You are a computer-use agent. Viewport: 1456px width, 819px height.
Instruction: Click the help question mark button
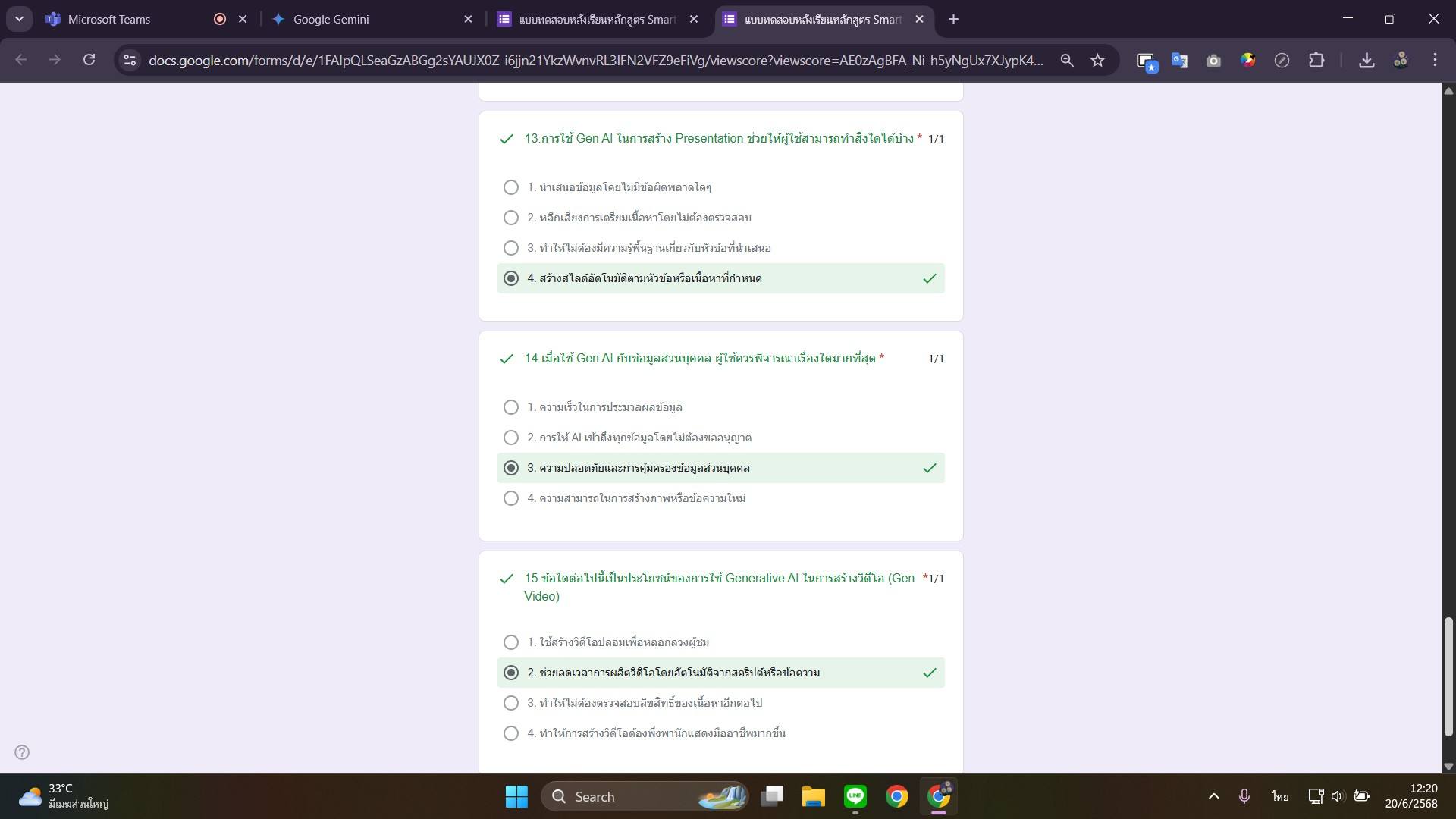coord(22,752)
